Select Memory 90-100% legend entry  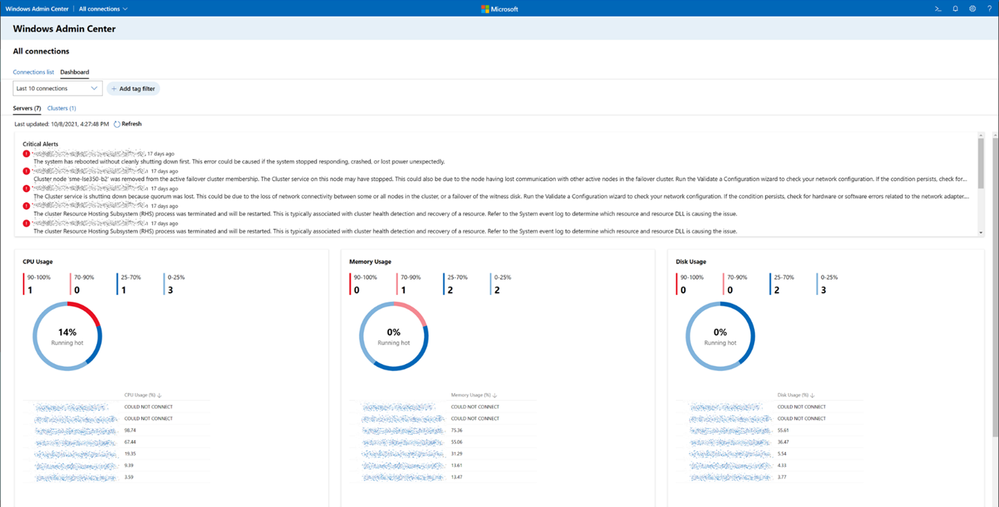pyautogui.click(x=363, y=284)
